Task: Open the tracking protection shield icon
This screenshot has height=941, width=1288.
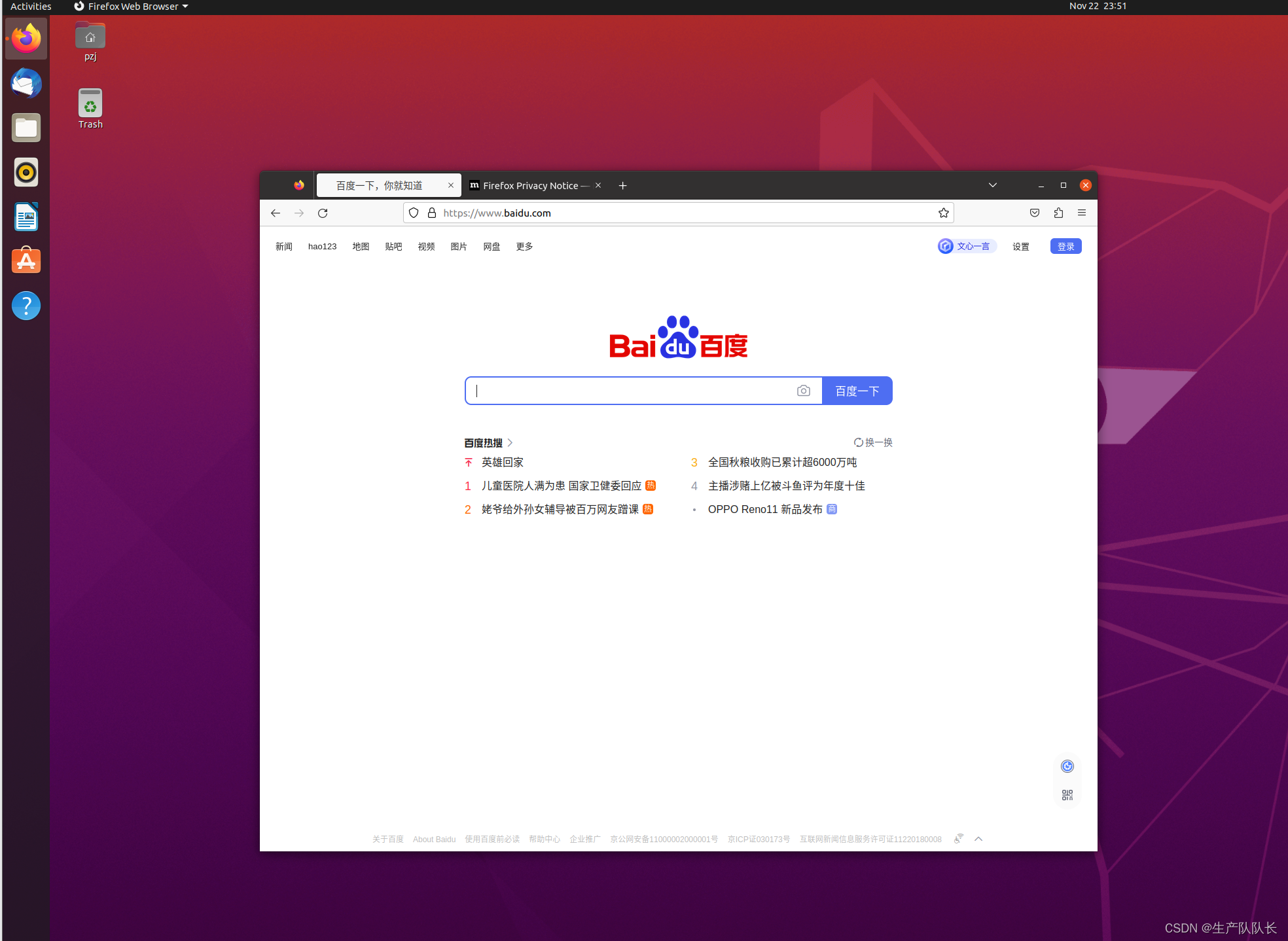Action: pyautogui.click(x=414, y=213)
